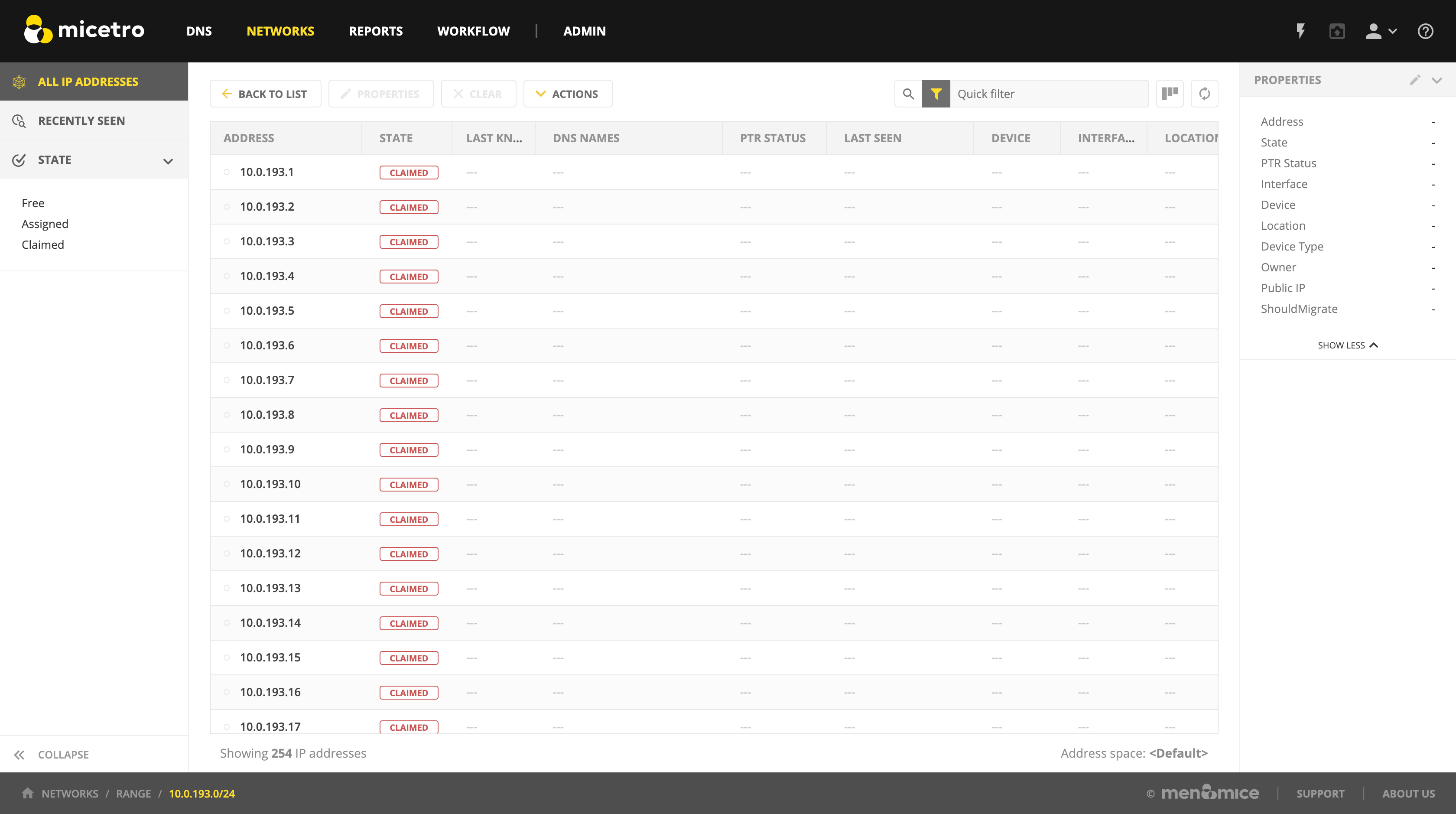Open the Admin menu
The width and height of the screenshot is (1456, 814).
tap(585, 31)
